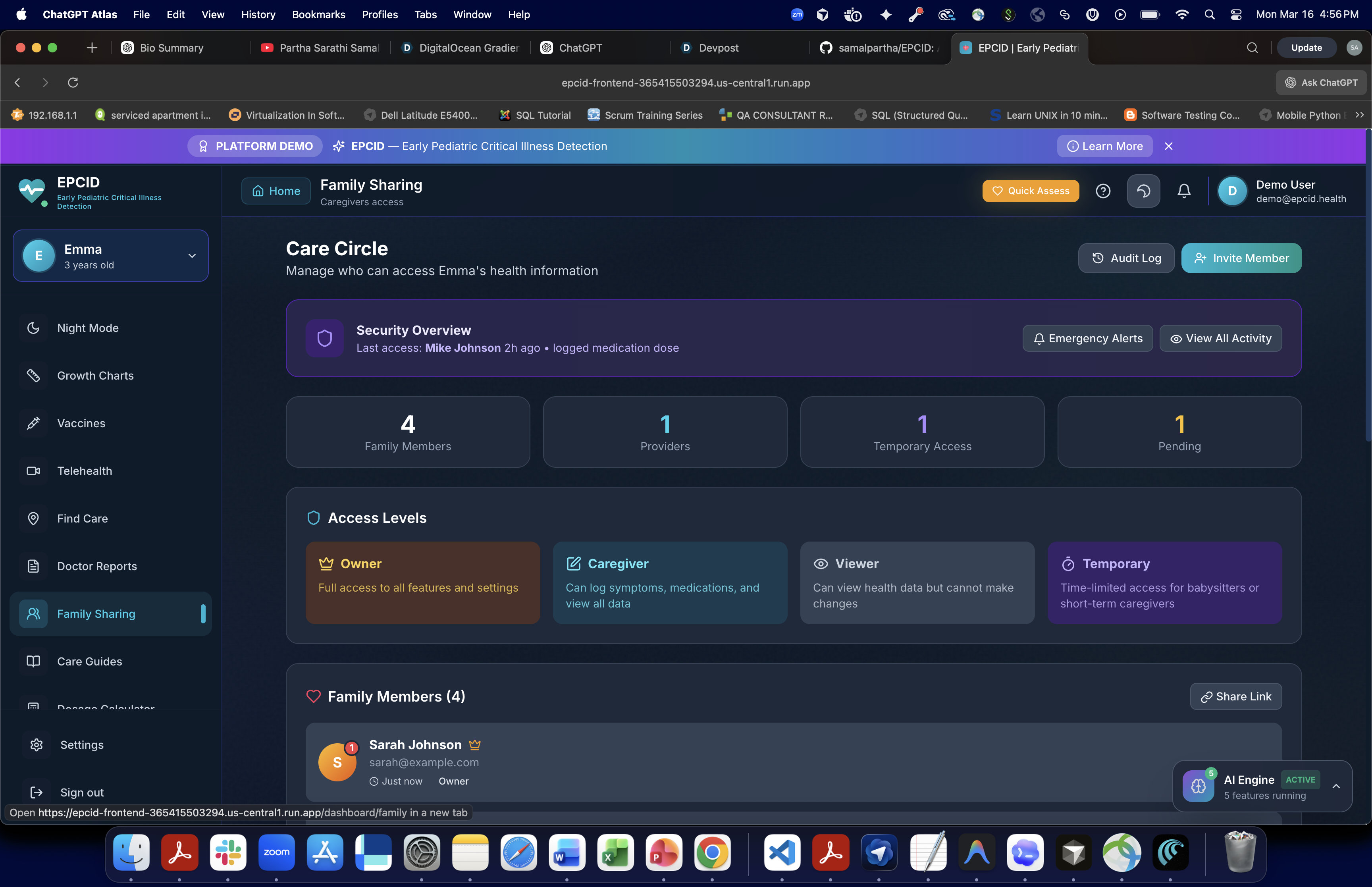
Task: Toggle Night Mode in sidebar
Action: [x=87, y=328]
